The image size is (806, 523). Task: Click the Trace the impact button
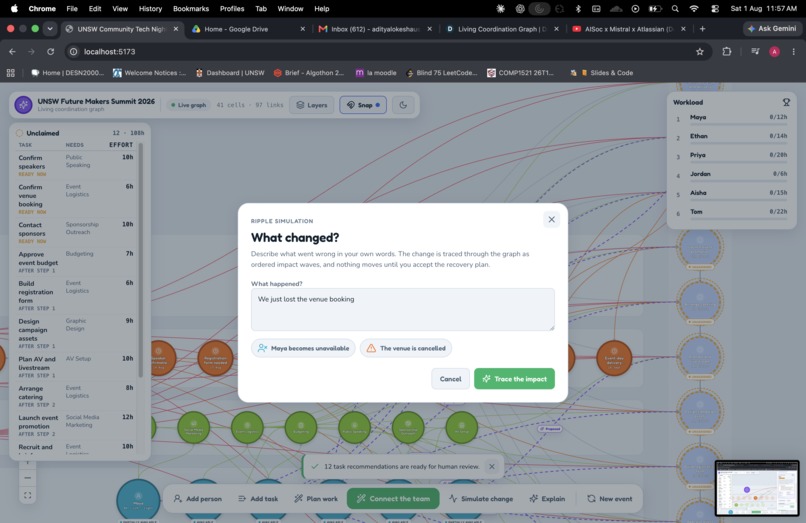click(514, 379)
